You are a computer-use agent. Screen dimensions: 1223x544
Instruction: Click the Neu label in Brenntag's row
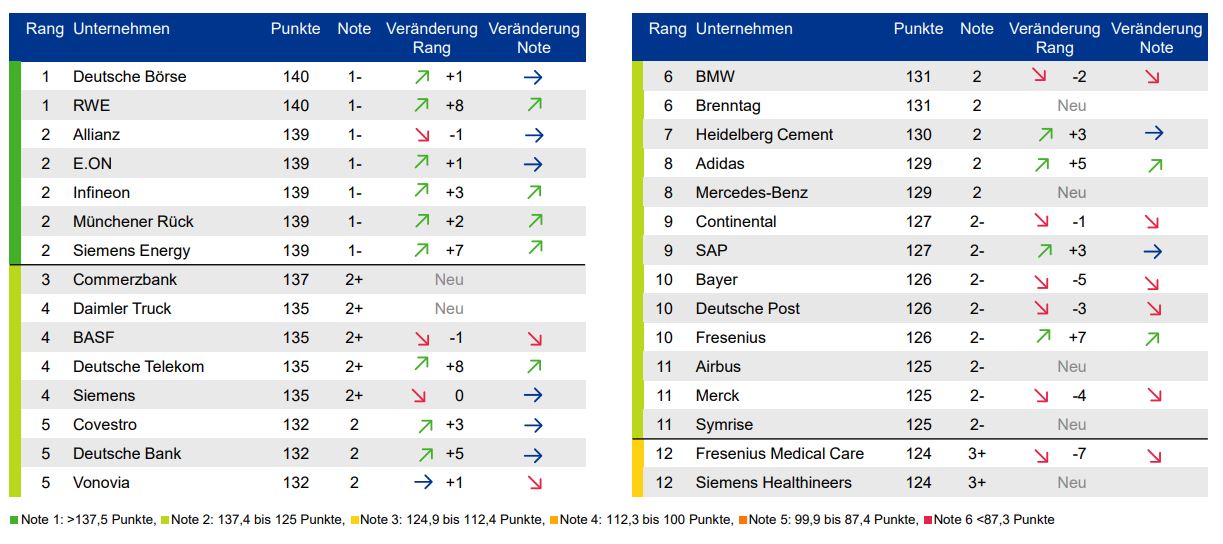coord(1071,105)
